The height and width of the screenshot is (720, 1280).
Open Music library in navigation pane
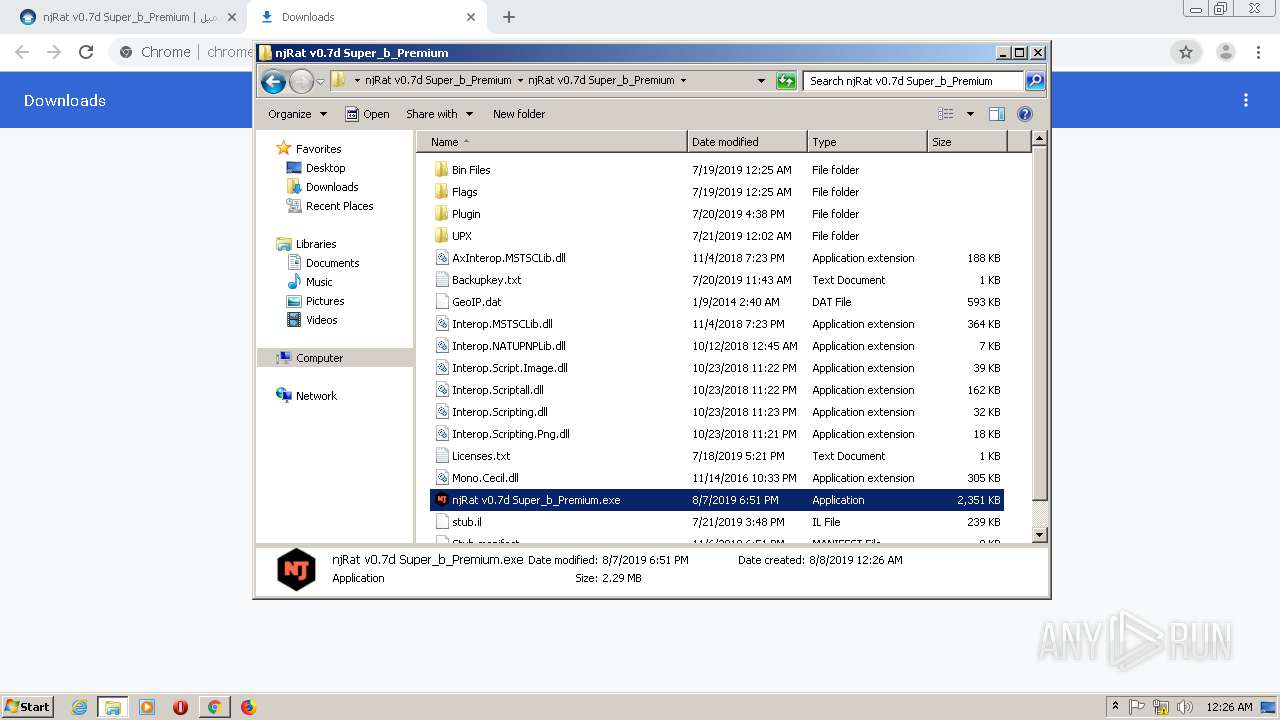(x=319, y=282)
